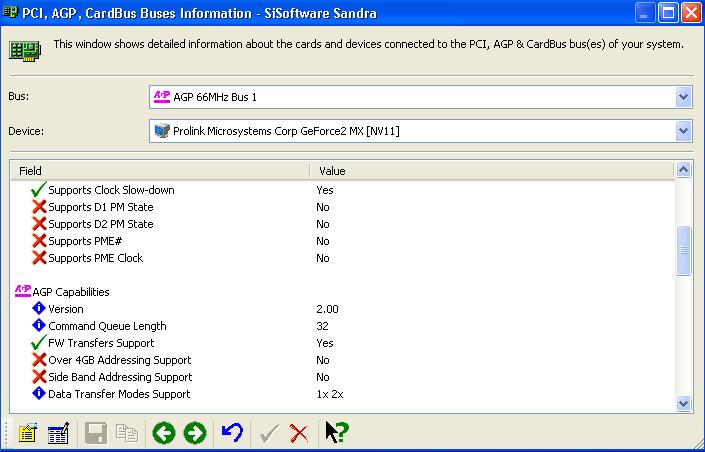Select the Supports Clock Slow-down row
Viewport: 705px width, 452px height.
pos(342,190)
